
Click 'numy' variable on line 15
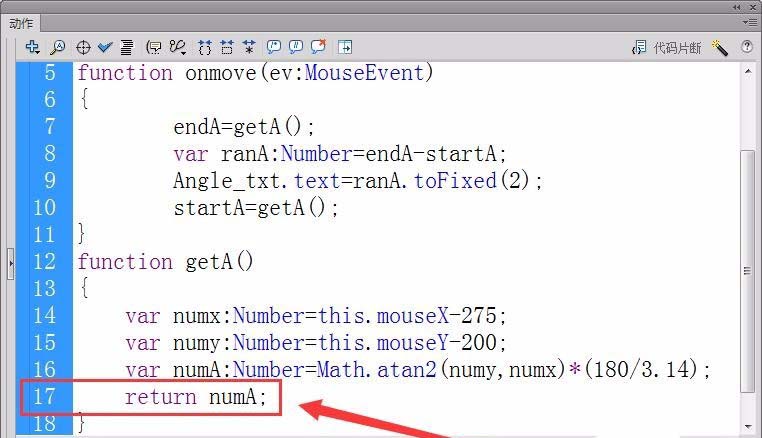pos(197,343)
